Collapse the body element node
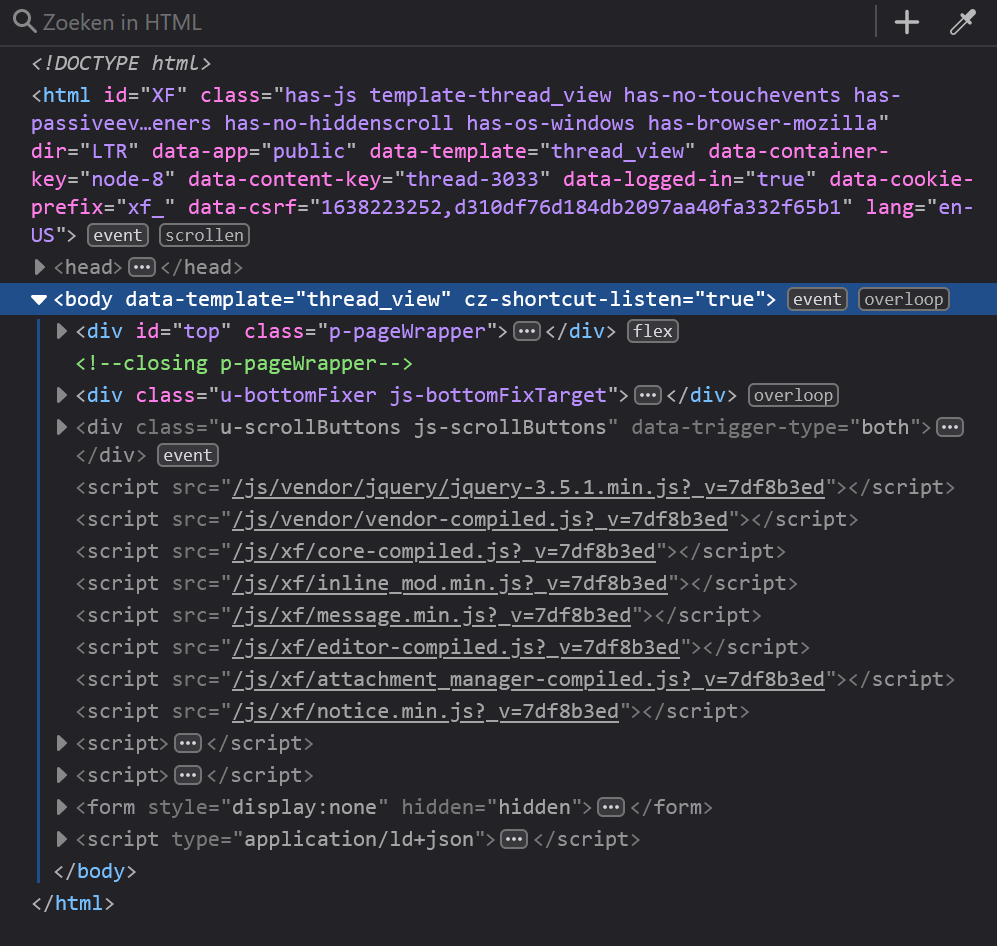997x946 pixels. 40,299
